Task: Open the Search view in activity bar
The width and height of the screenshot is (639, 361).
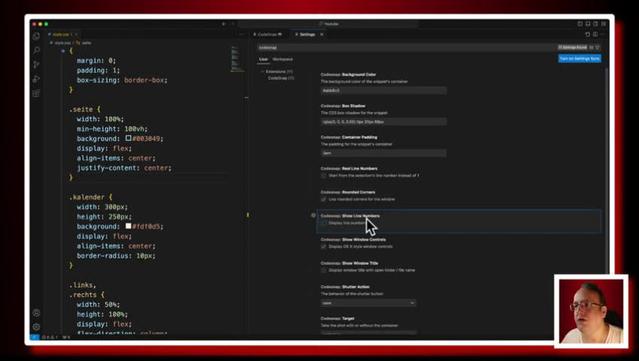Action: click(x=36, y=51)
